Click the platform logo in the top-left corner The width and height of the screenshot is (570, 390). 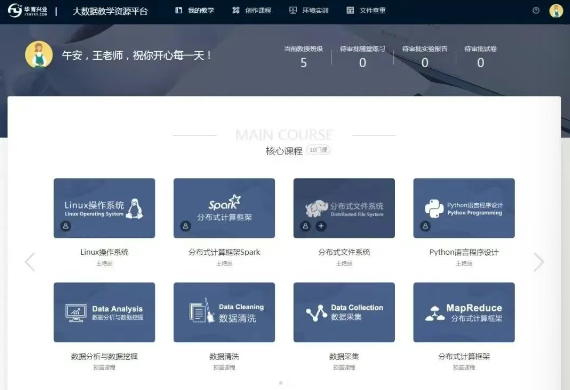28,10
